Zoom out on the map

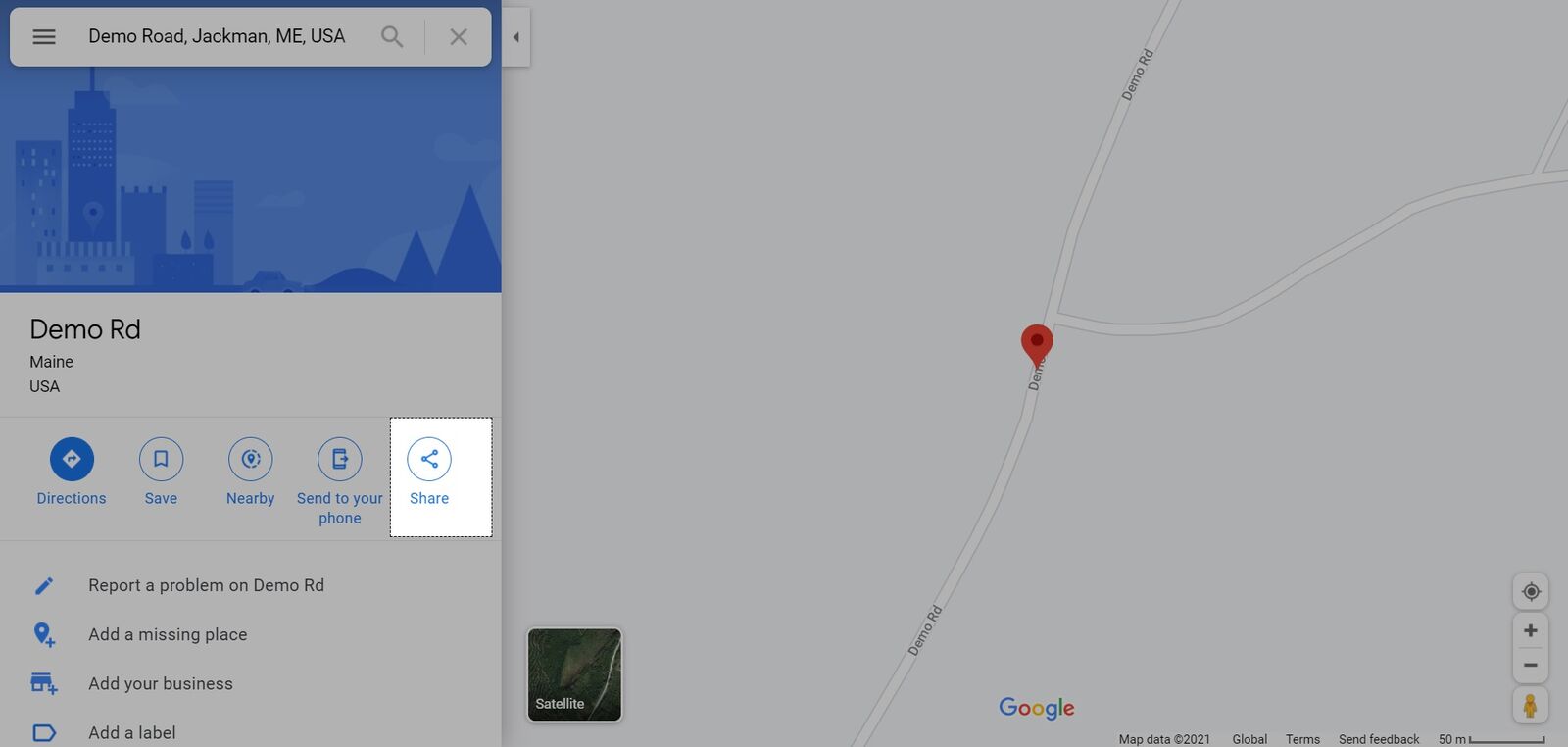1531,665
